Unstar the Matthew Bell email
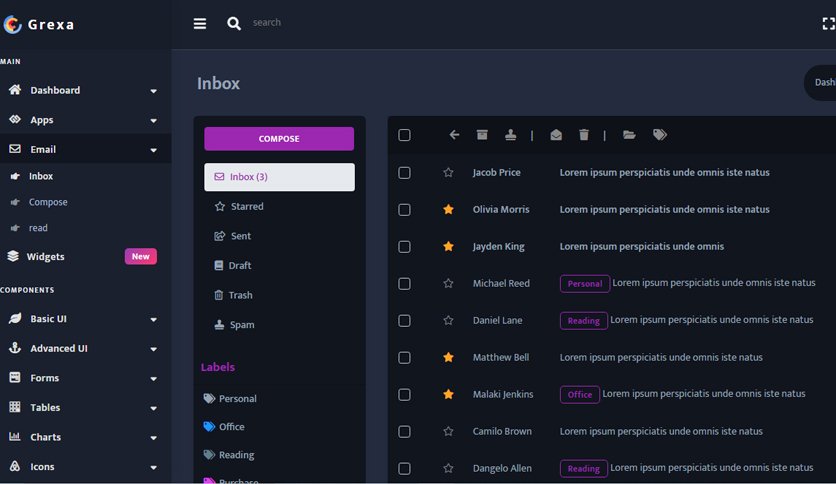 [448, 357]
